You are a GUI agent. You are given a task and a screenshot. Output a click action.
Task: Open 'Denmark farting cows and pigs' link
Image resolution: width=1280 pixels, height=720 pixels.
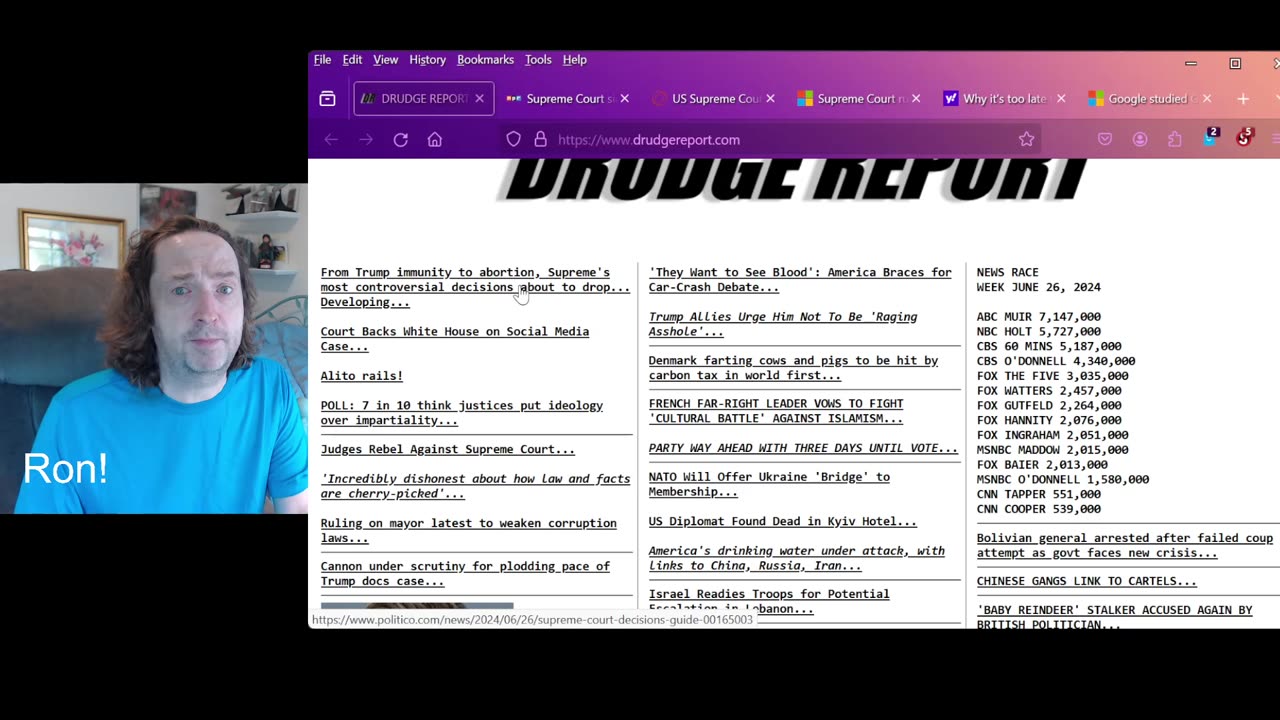click(x=793, y=368)
